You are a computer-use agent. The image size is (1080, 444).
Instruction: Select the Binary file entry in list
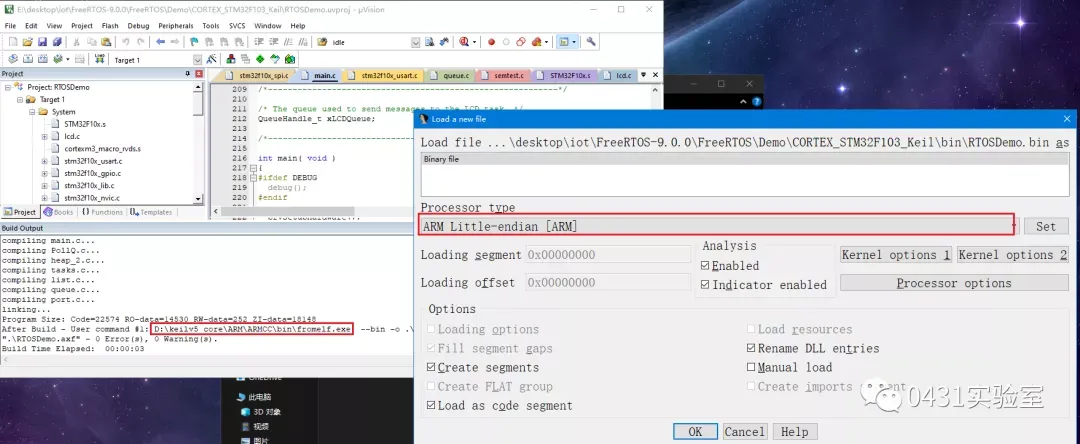click(745, 159)
